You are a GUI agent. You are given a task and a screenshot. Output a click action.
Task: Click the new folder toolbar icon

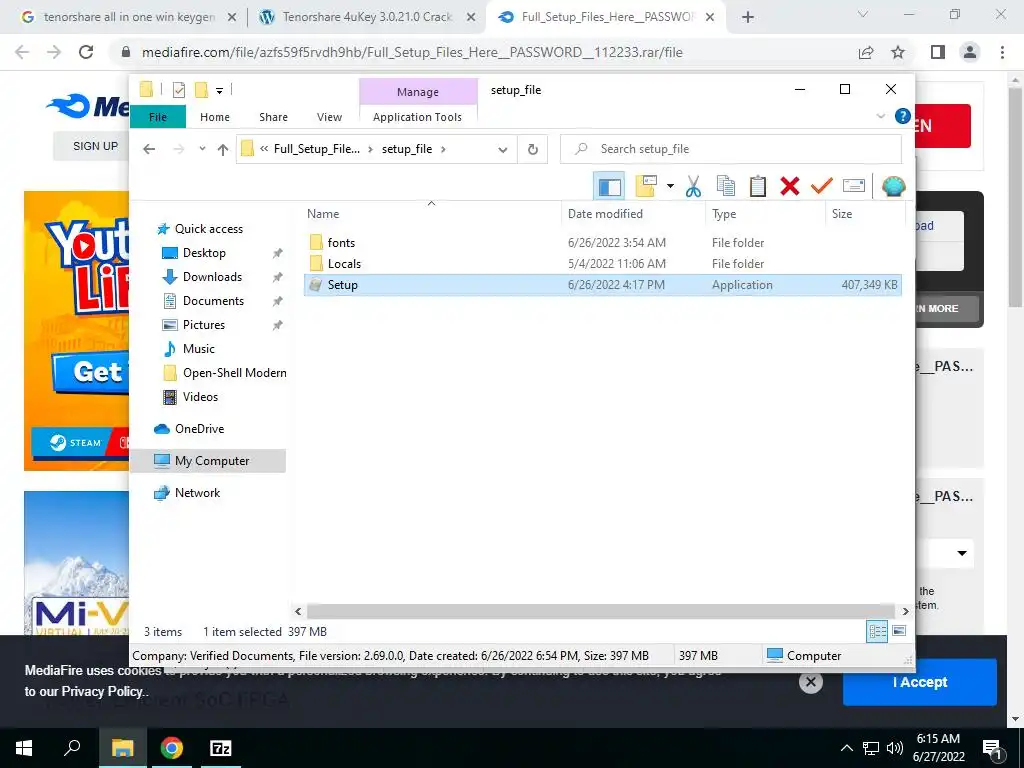coord(646,187)
